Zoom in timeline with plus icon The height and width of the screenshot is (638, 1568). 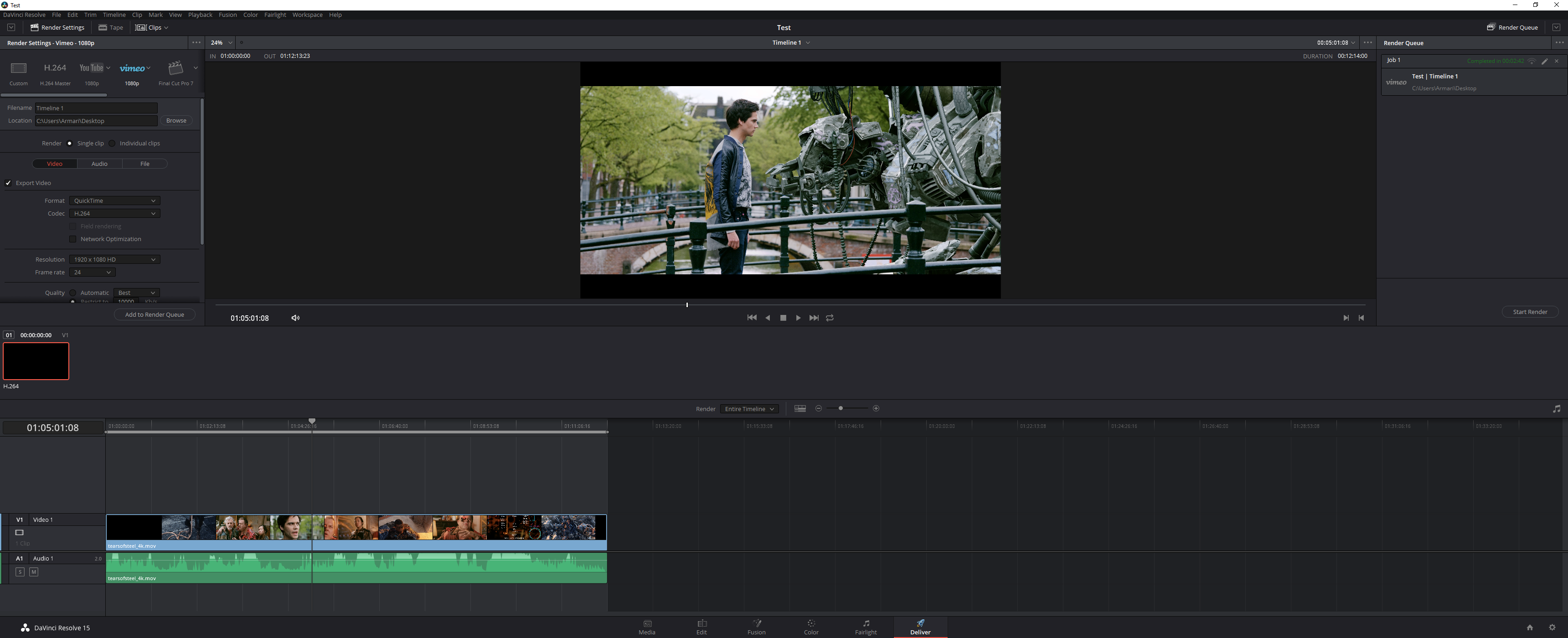pyautogui.click(x=876, y=408)
